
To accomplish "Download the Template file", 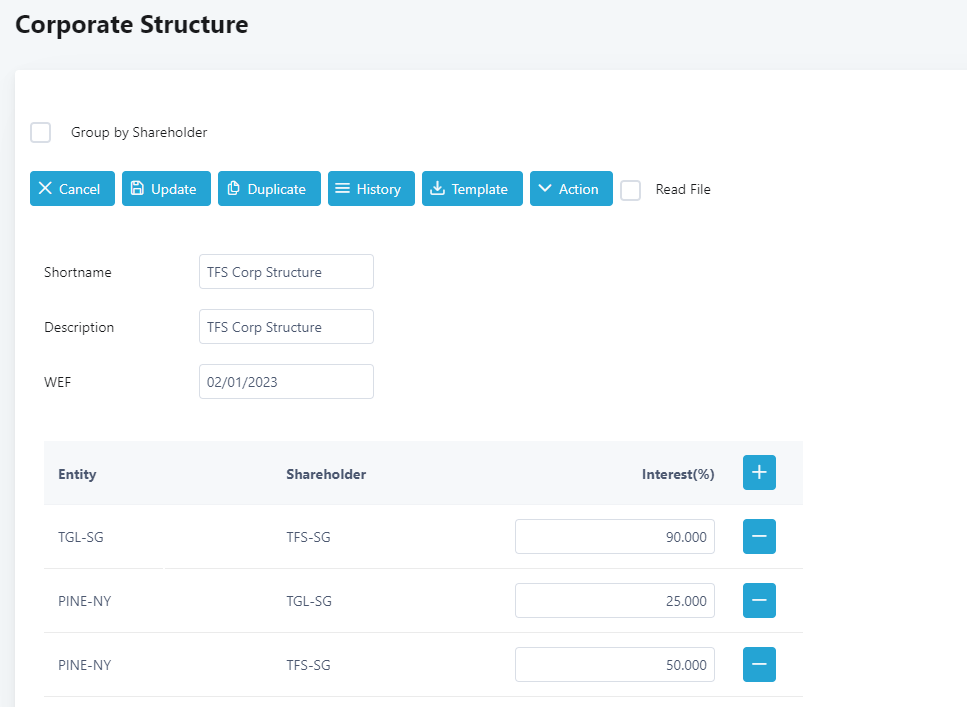I will 472,189.
